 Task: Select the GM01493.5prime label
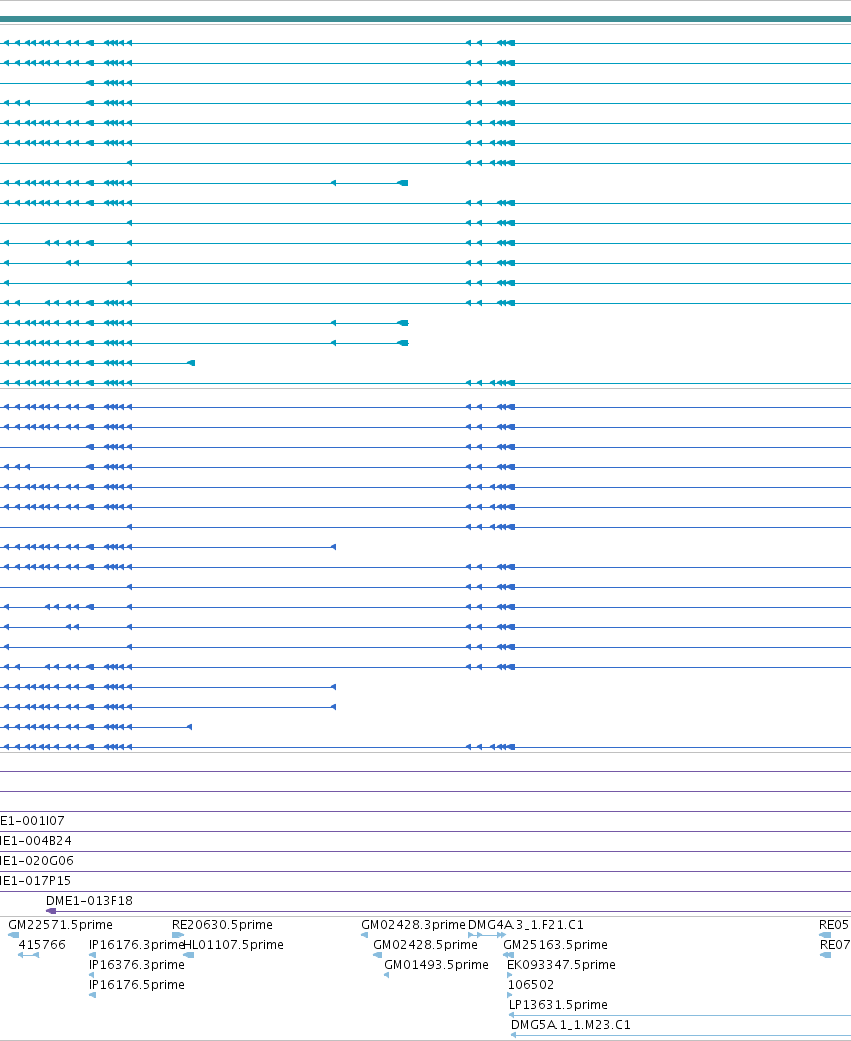click(x=436, y=964)
